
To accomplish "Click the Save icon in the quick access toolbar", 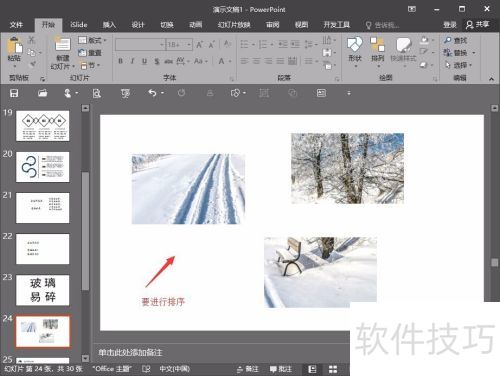I will pyautogui.click(x=14, y=93).
